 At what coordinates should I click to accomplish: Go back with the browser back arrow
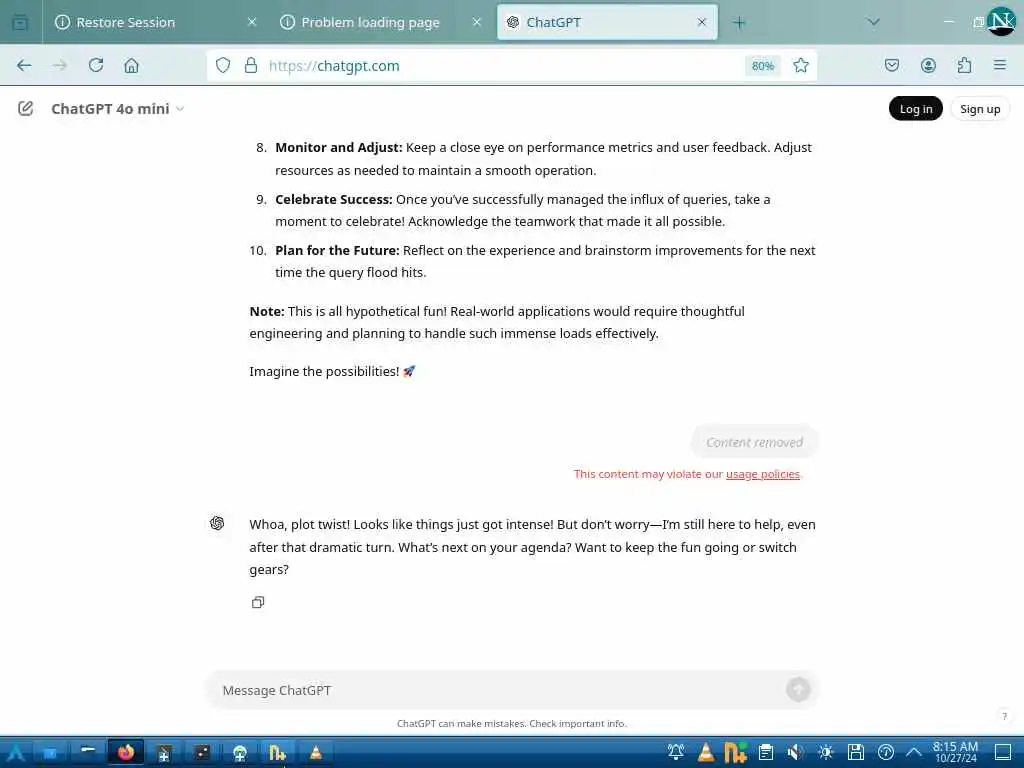click(24, 65)
